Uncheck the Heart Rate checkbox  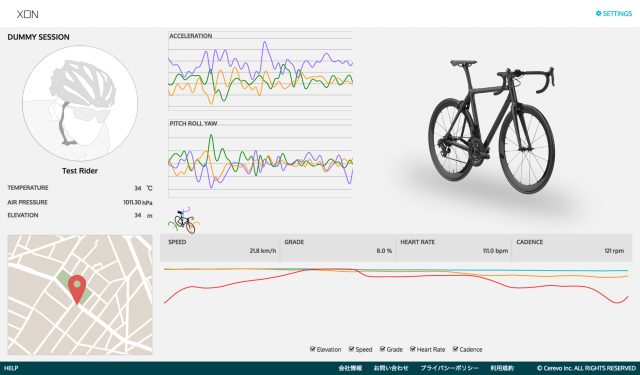(x=413, y=349)
